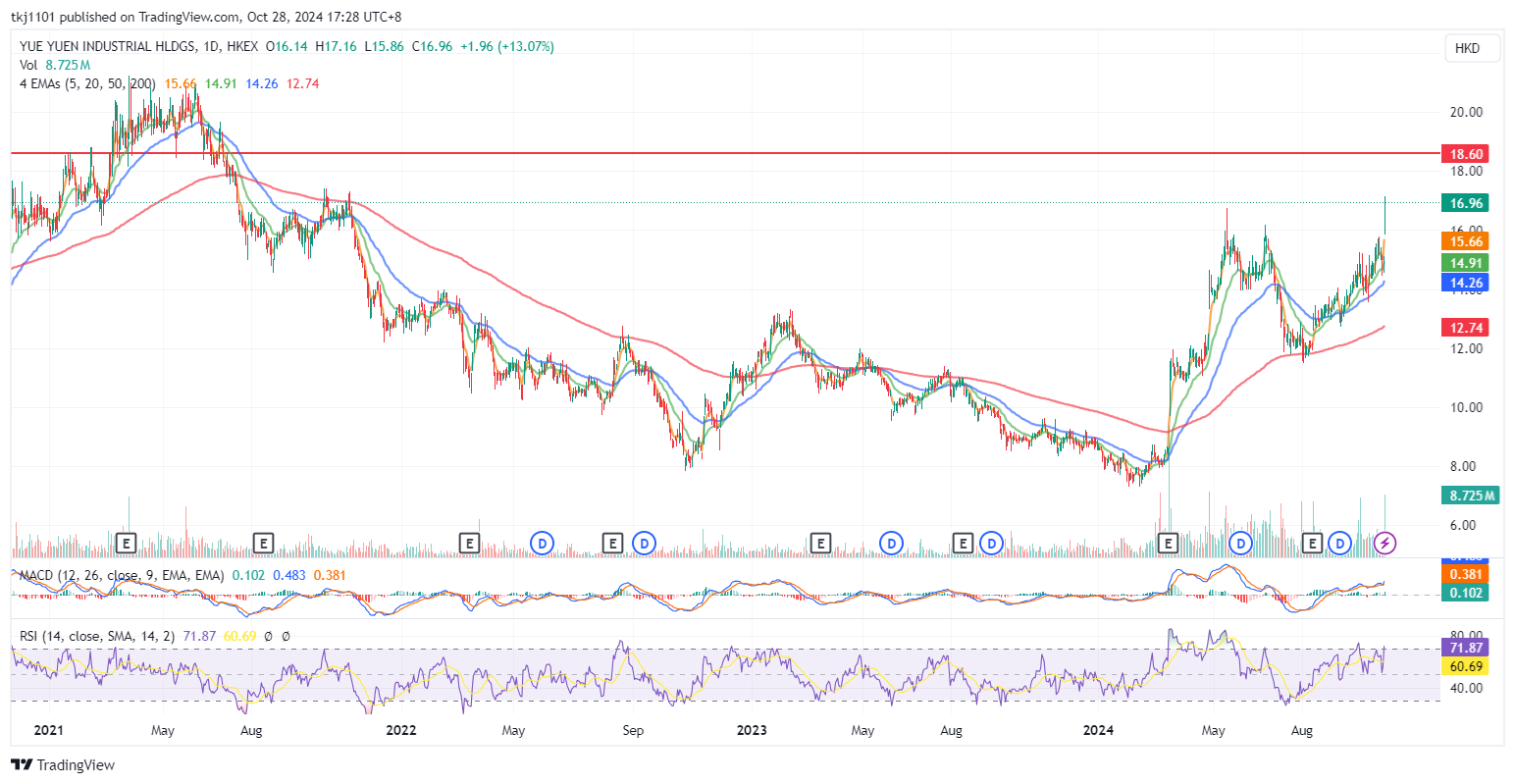Click the purple lightning bolt event marker

coord(1384,542)
